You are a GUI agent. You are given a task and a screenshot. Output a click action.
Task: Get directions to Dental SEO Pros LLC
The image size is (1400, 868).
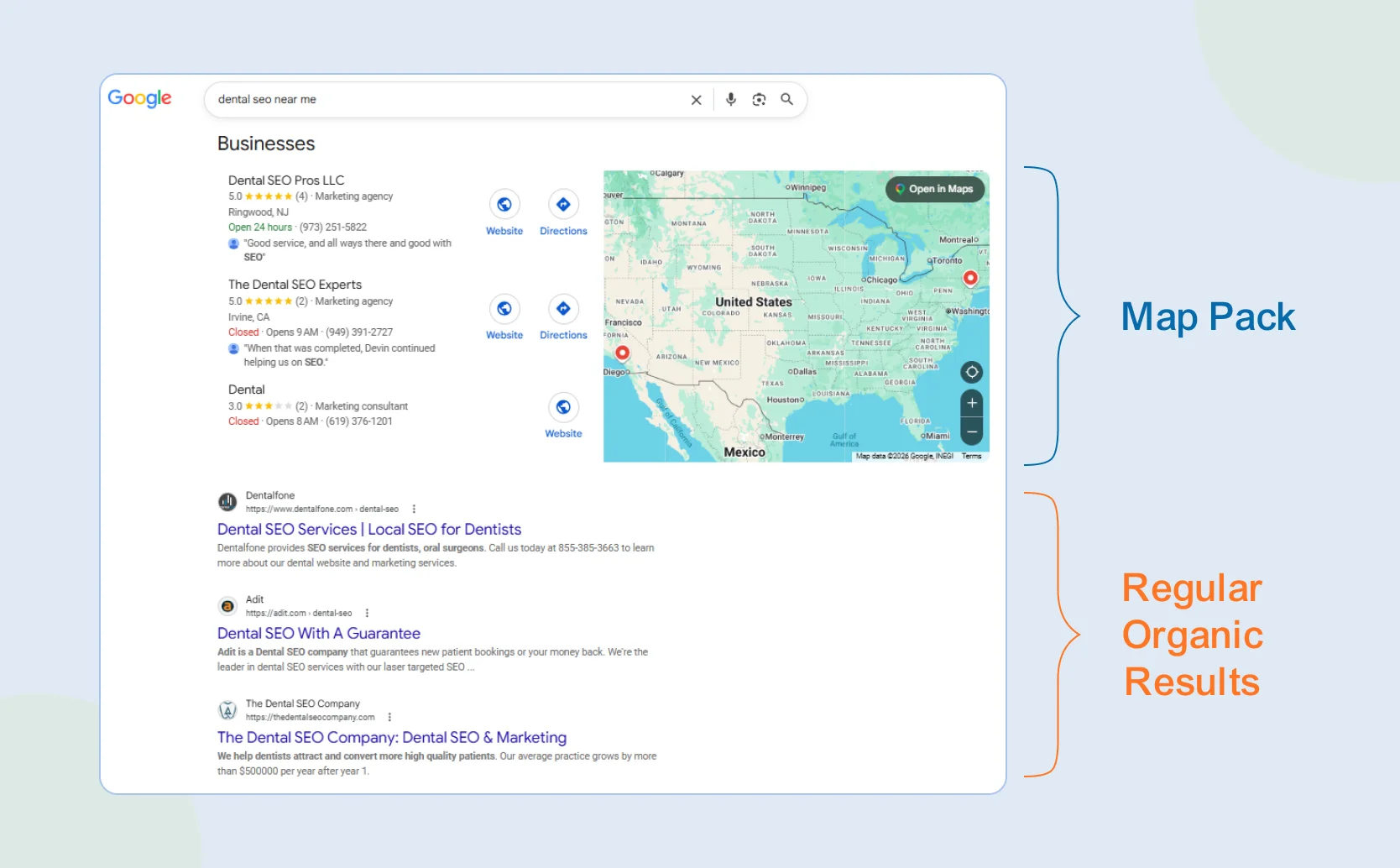(563, 212)
